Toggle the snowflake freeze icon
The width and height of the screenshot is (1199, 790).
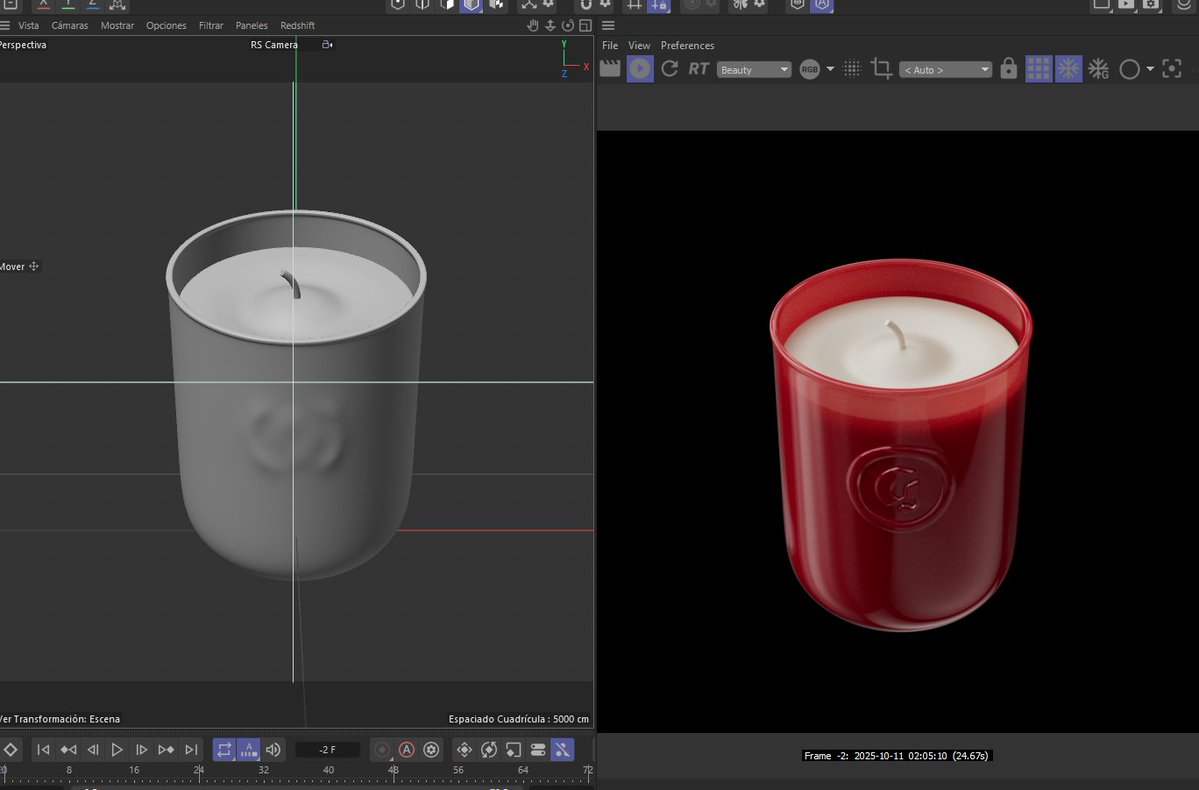click(x=1068, y=69)
